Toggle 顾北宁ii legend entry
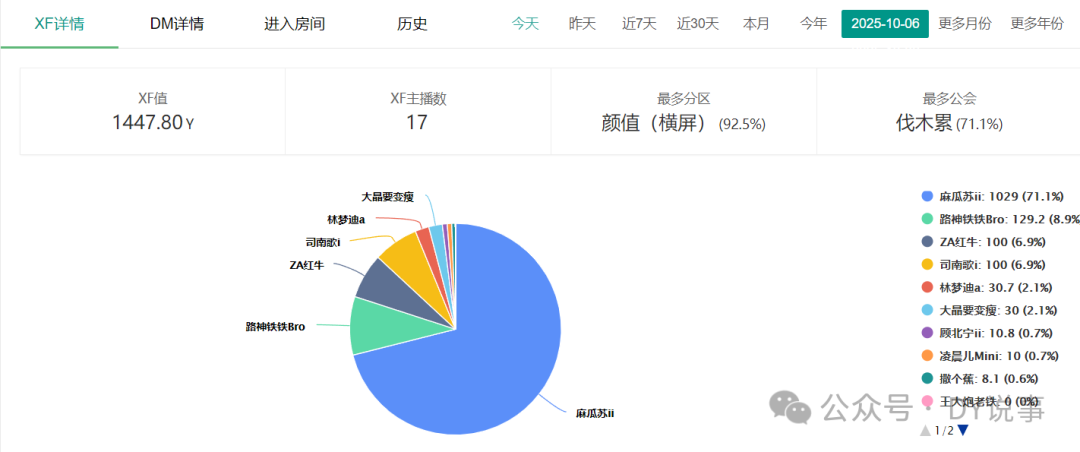The width and height of the screenshot is (1080, 452). (987, 333)
